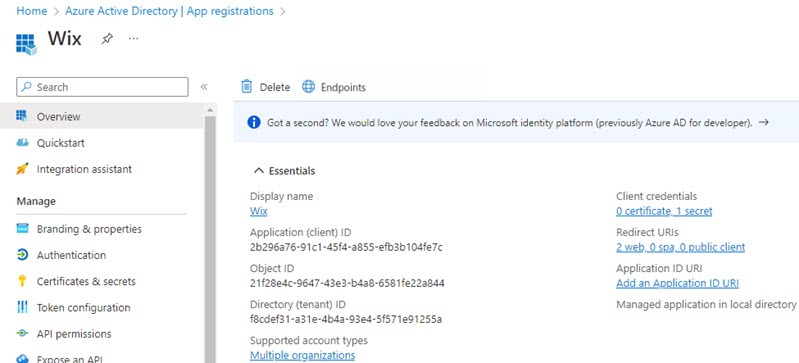Open the more options ellipsis menu

coord(134,38)
